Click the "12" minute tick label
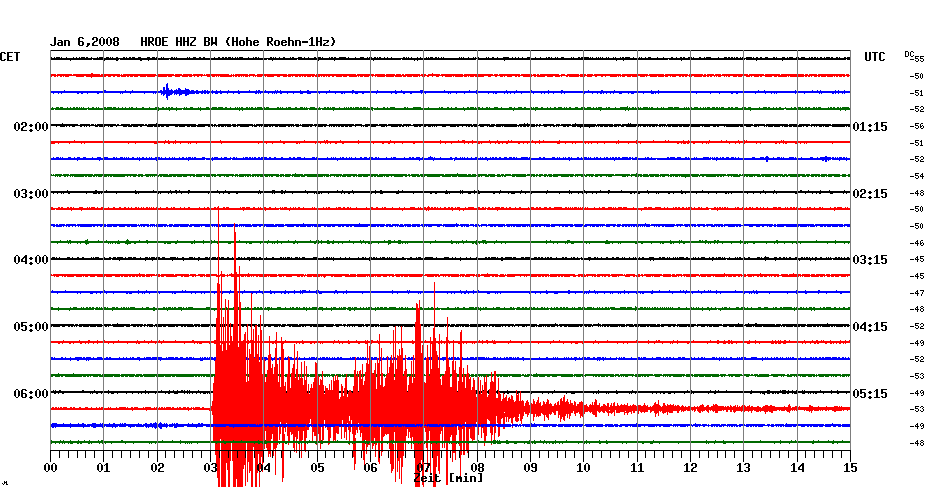 (690, 468)
